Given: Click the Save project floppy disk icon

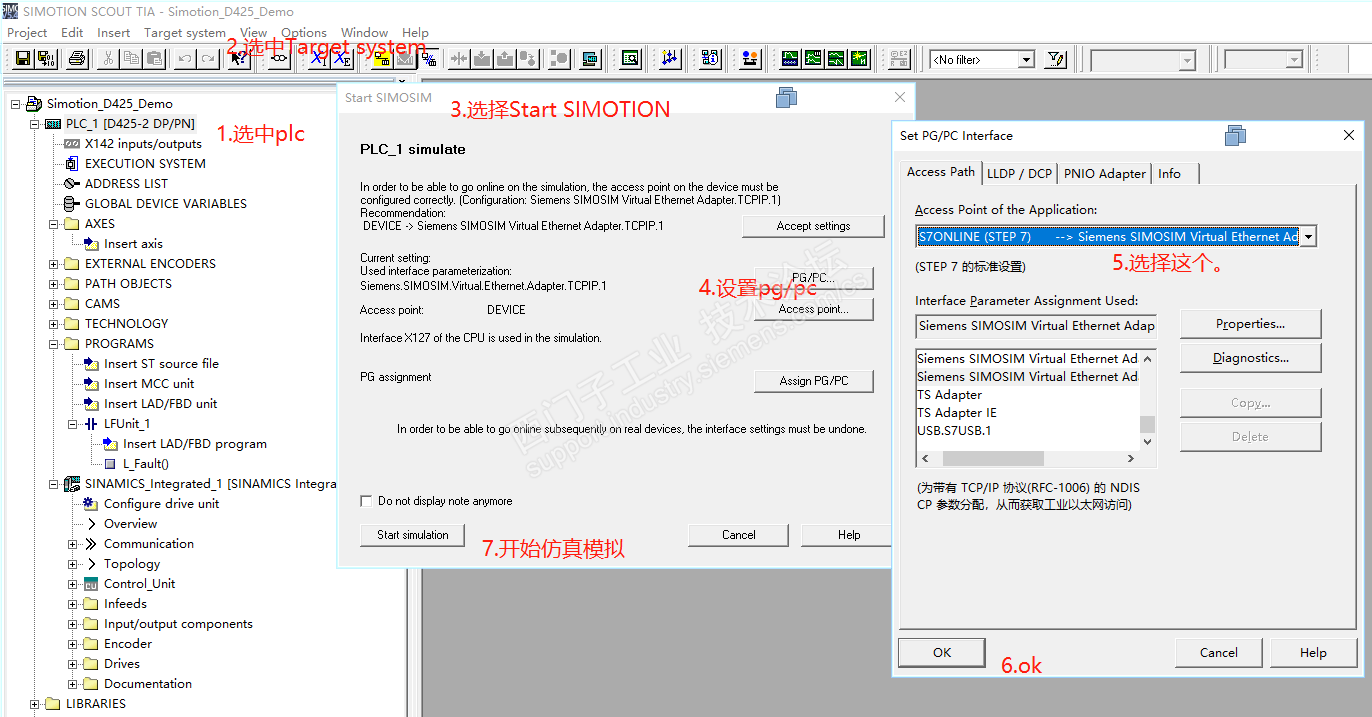Looking at the screenshot, I should pyautogui.click(x=22, y=59).
